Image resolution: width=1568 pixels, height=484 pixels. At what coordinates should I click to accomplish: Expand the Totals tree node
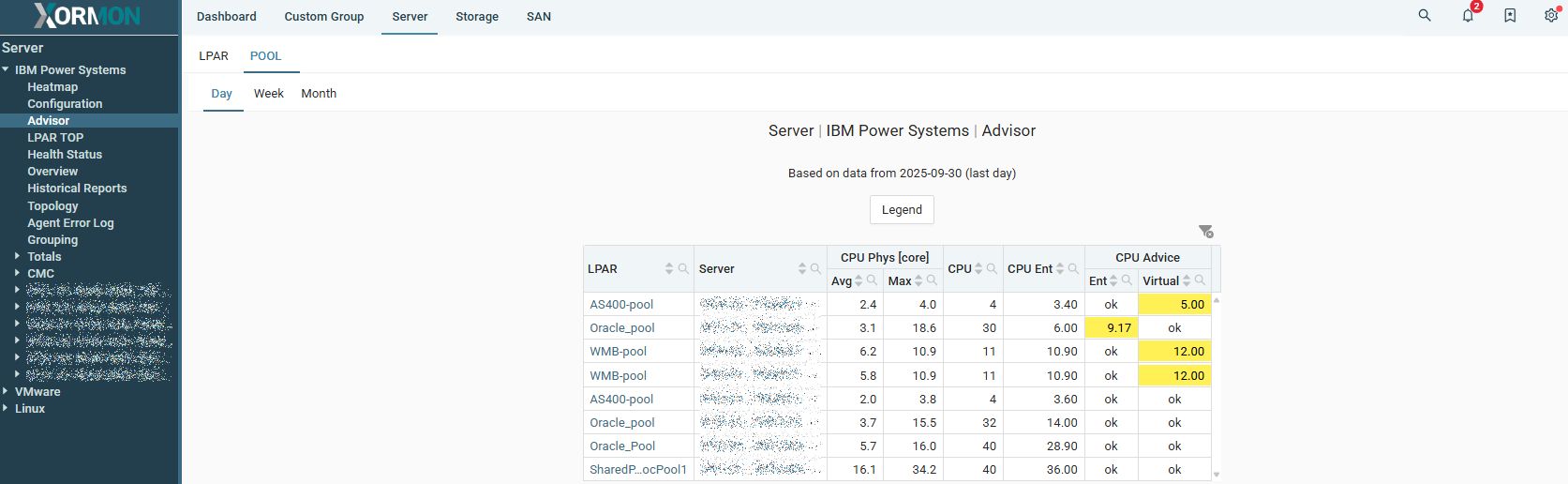17,256
